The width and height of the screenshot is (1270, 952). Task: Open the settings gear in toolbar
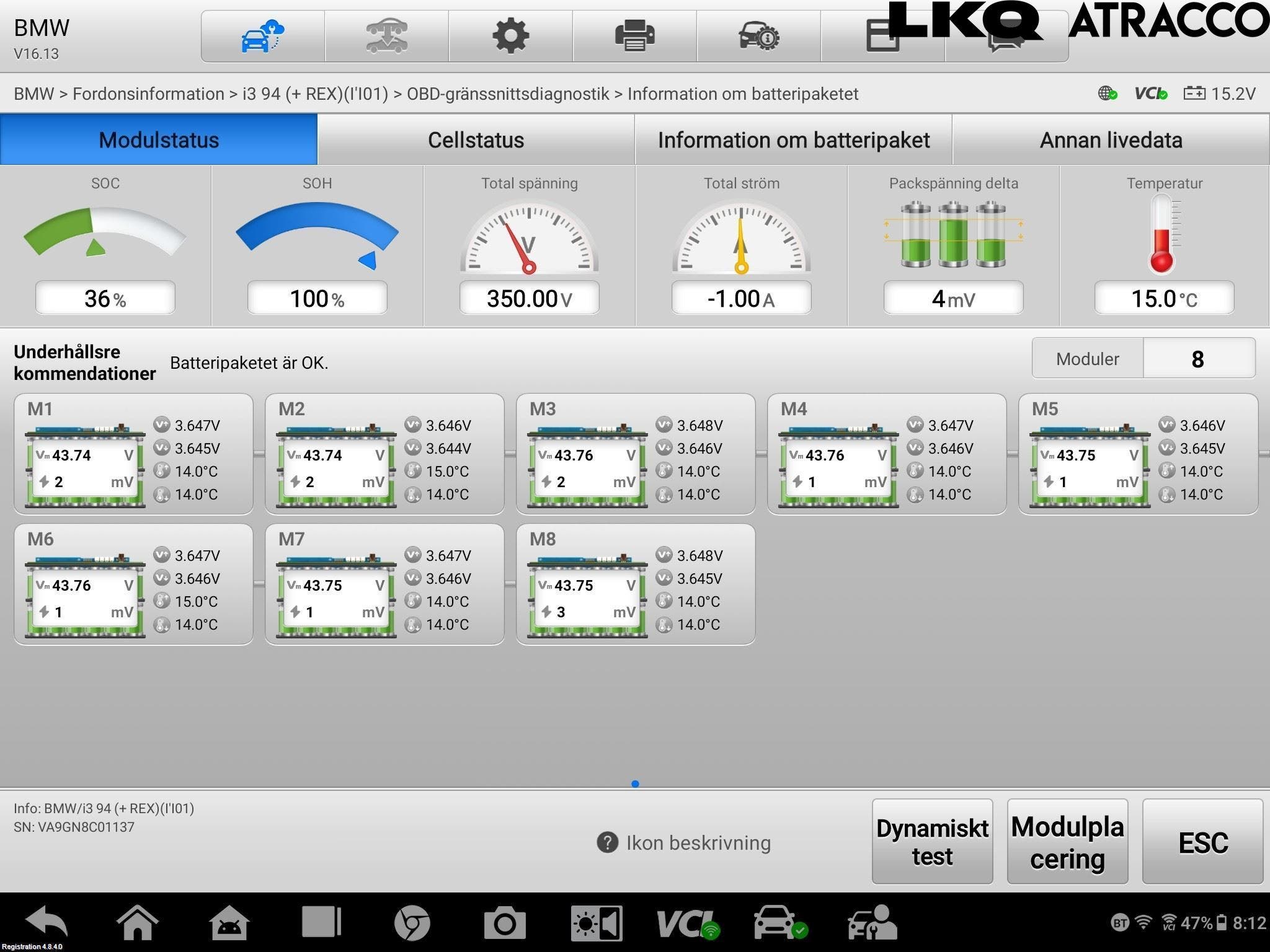point(510,36)
